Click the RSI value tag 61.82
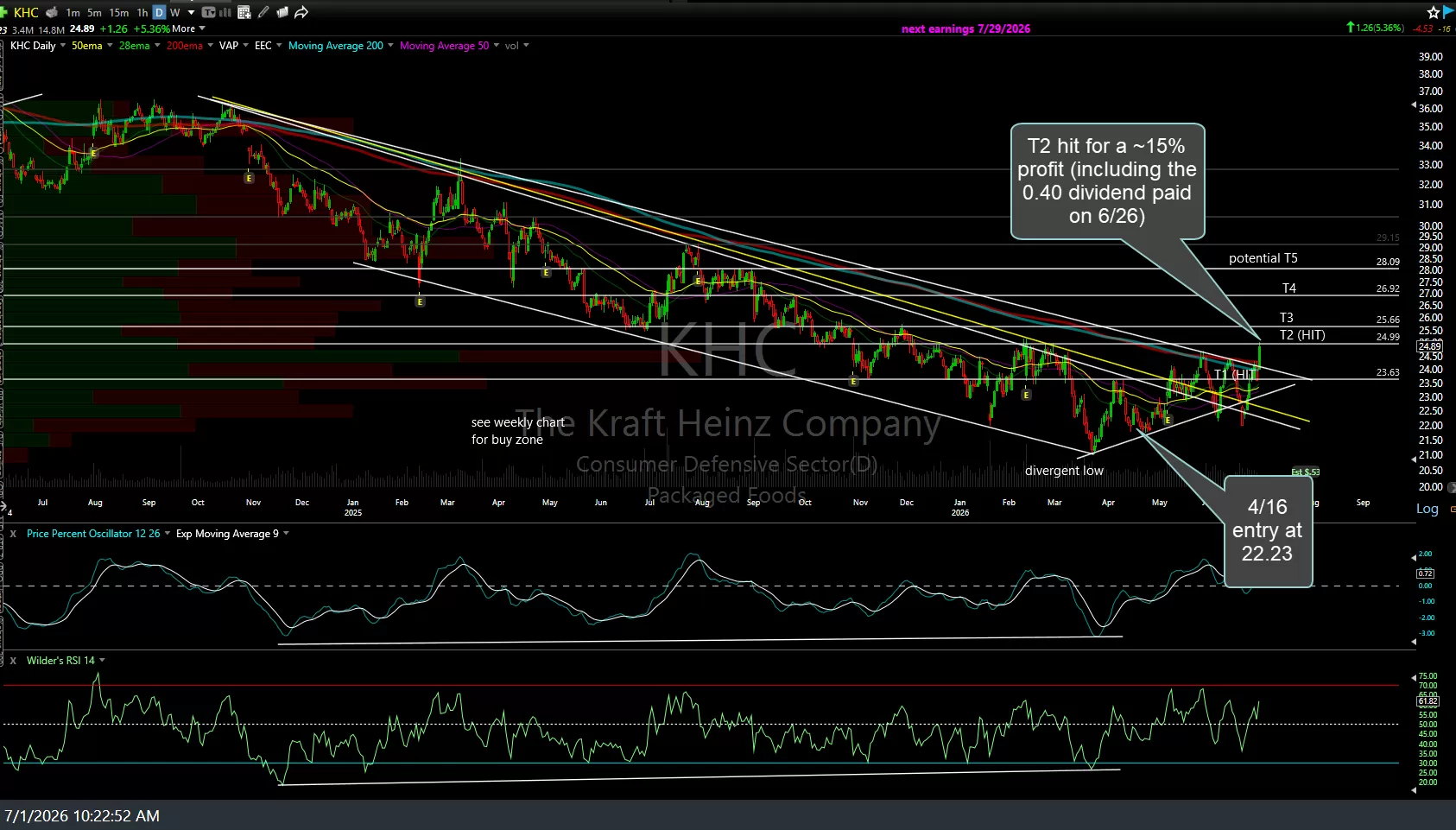Image resolution: width=1456 pixels, height=830 pixels. [1428, 701]
